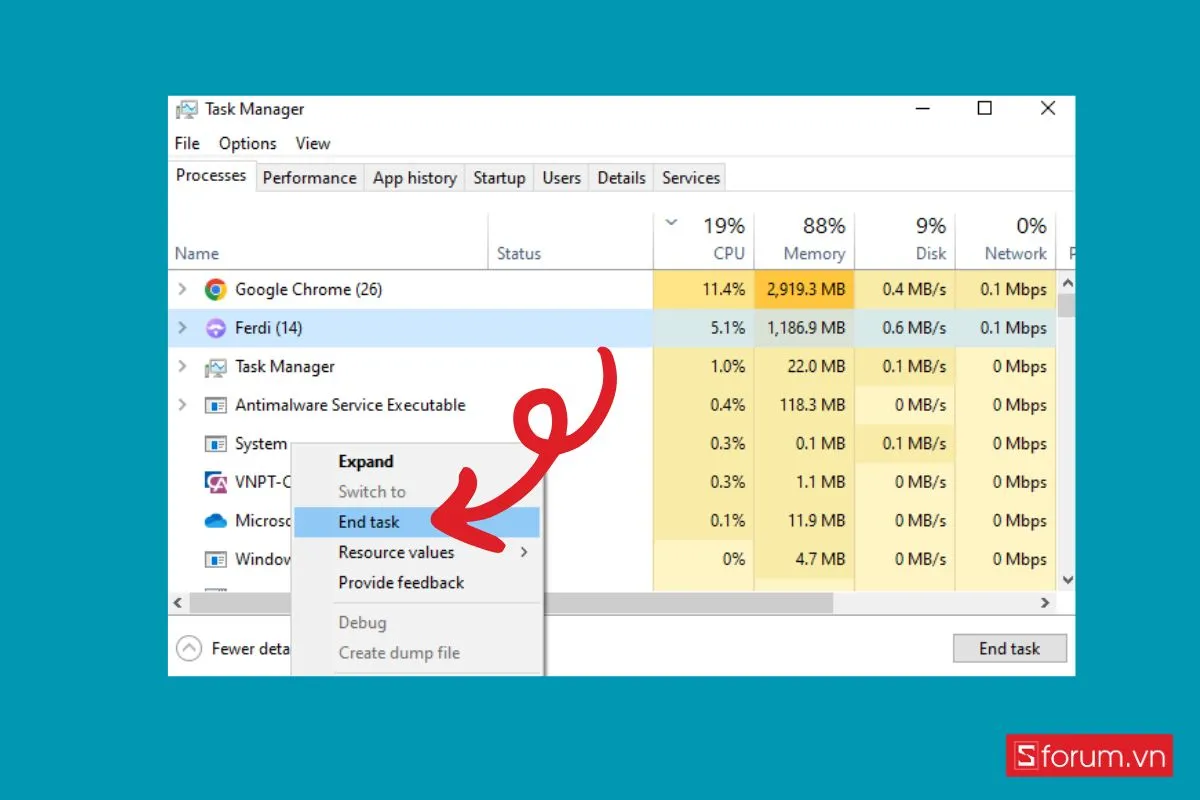The width and height of the screenshot is (1200, 800).
Task: Click the Task Manager process icon
Action: point(215,366)
